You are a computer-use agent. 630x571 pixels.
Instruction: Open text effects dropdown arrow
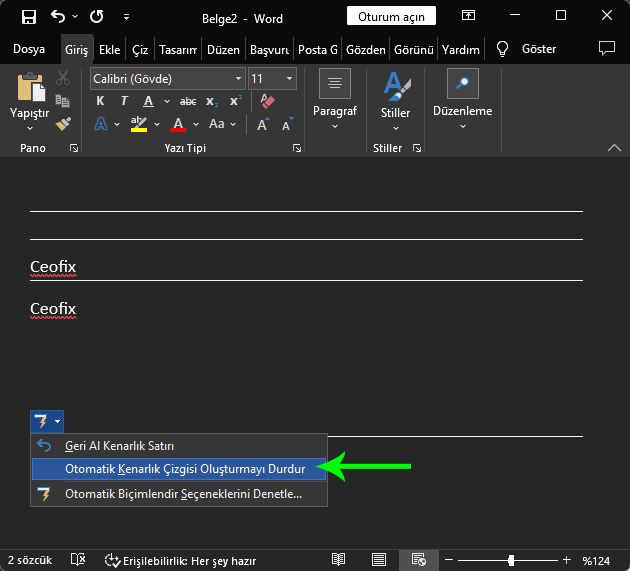pyautogui.click(x=117, y=125)
